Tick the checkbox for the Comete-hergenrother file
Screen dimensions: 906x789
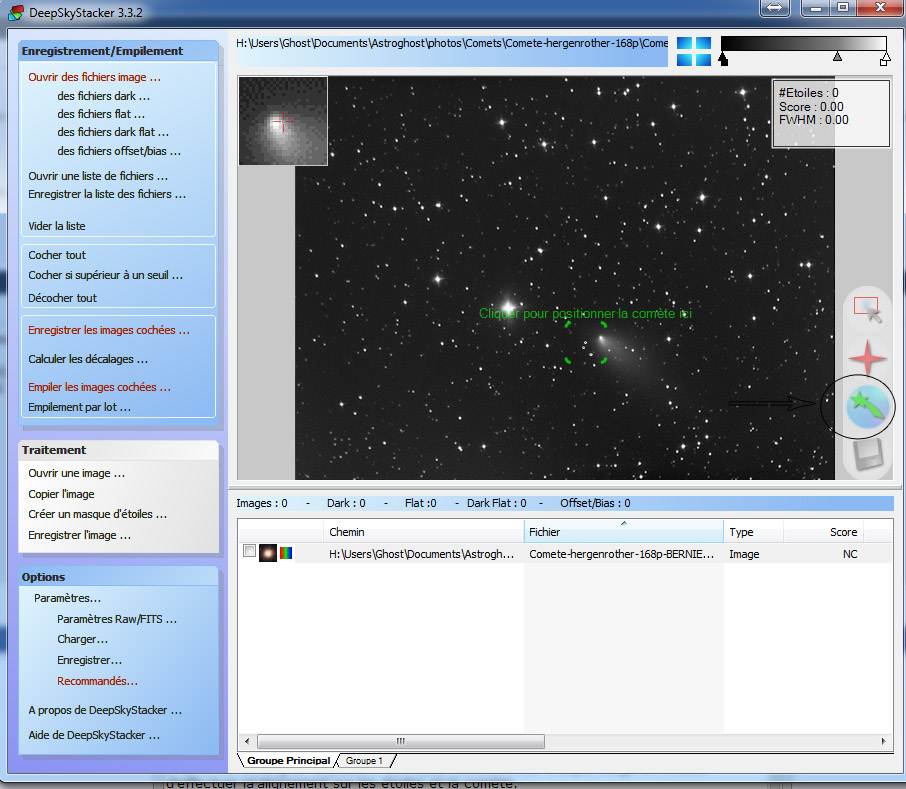[249, 550]
